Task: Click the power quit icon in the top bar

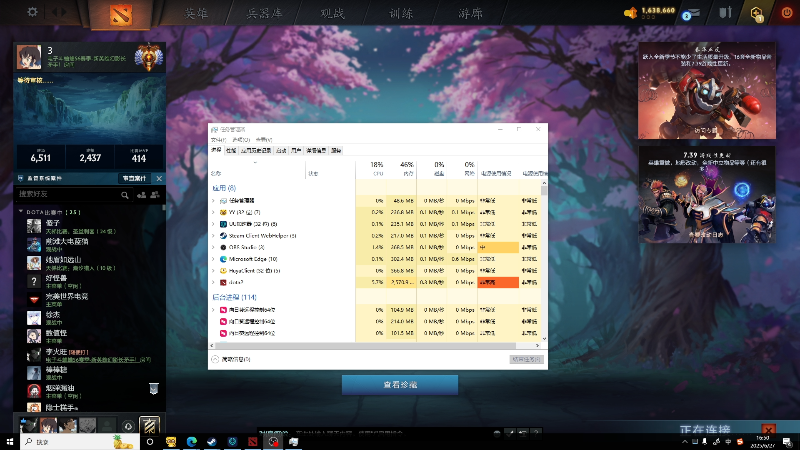Action: tap(786, 12)
